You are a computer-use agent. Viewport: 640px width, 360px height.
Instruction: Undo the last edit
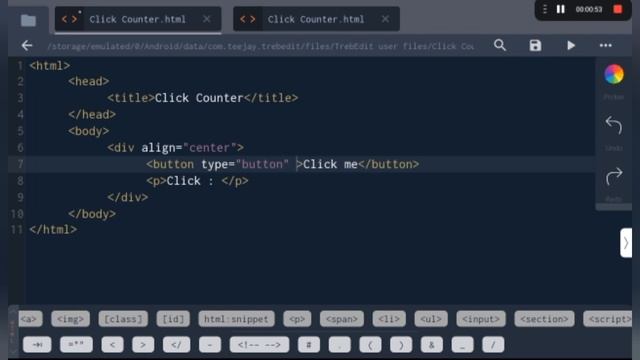(x=614, y=125)
